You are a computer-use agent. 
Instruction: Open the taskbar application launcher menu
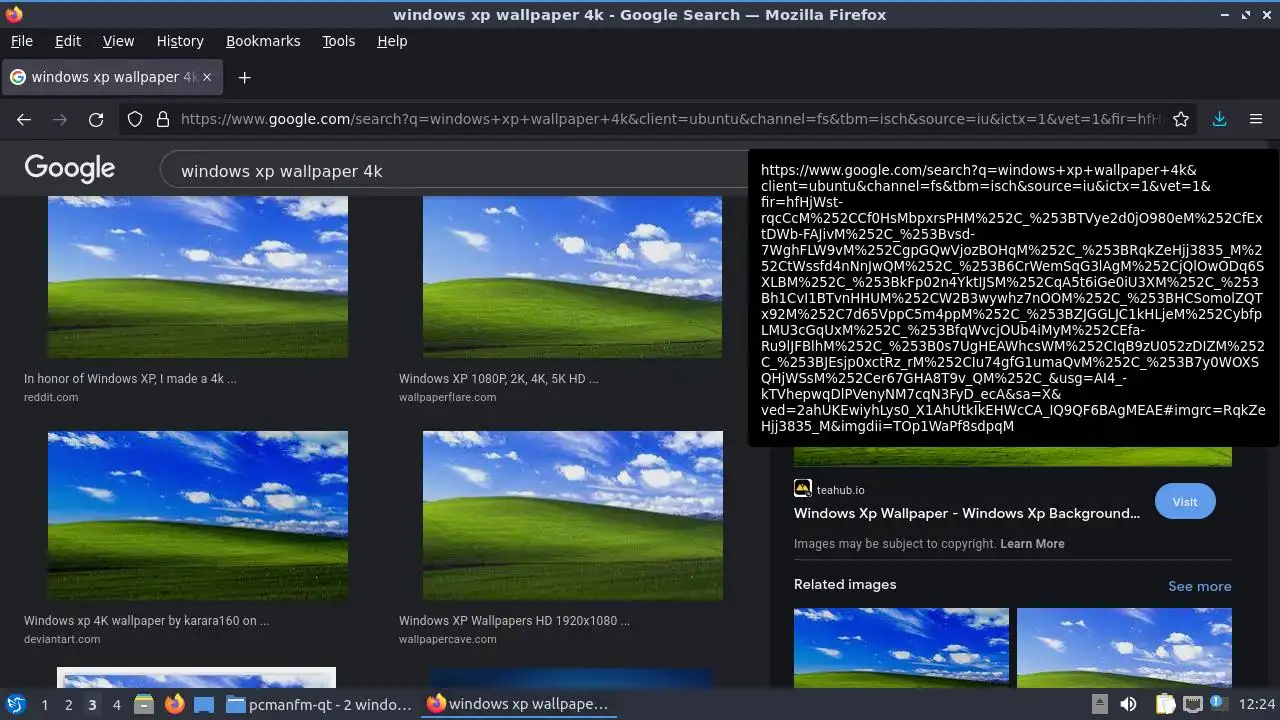click(15, 704)
